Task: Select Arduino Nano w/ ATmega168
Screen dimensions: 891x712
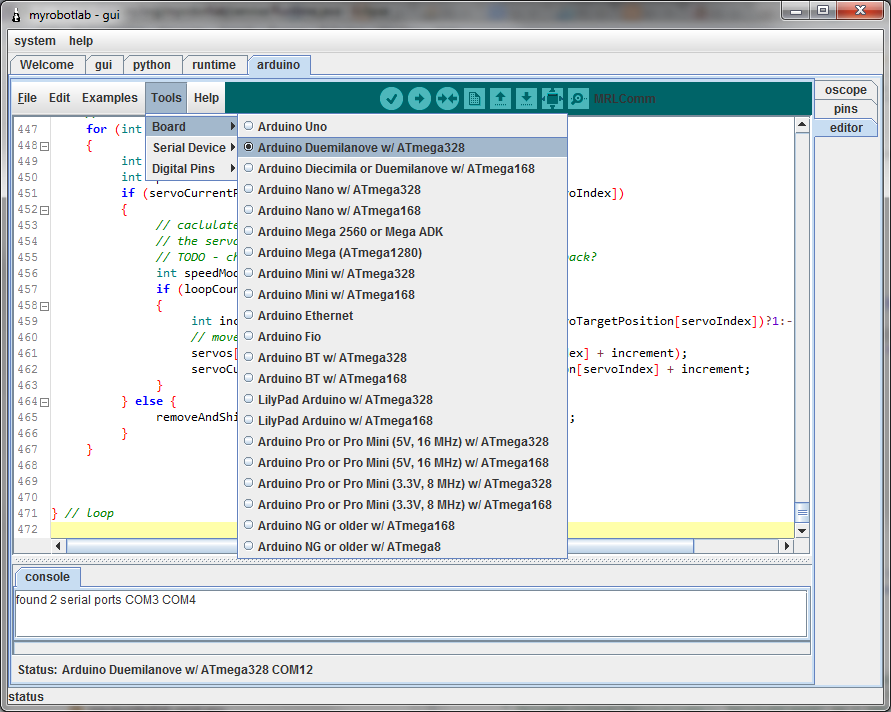Action: point(402,211)
